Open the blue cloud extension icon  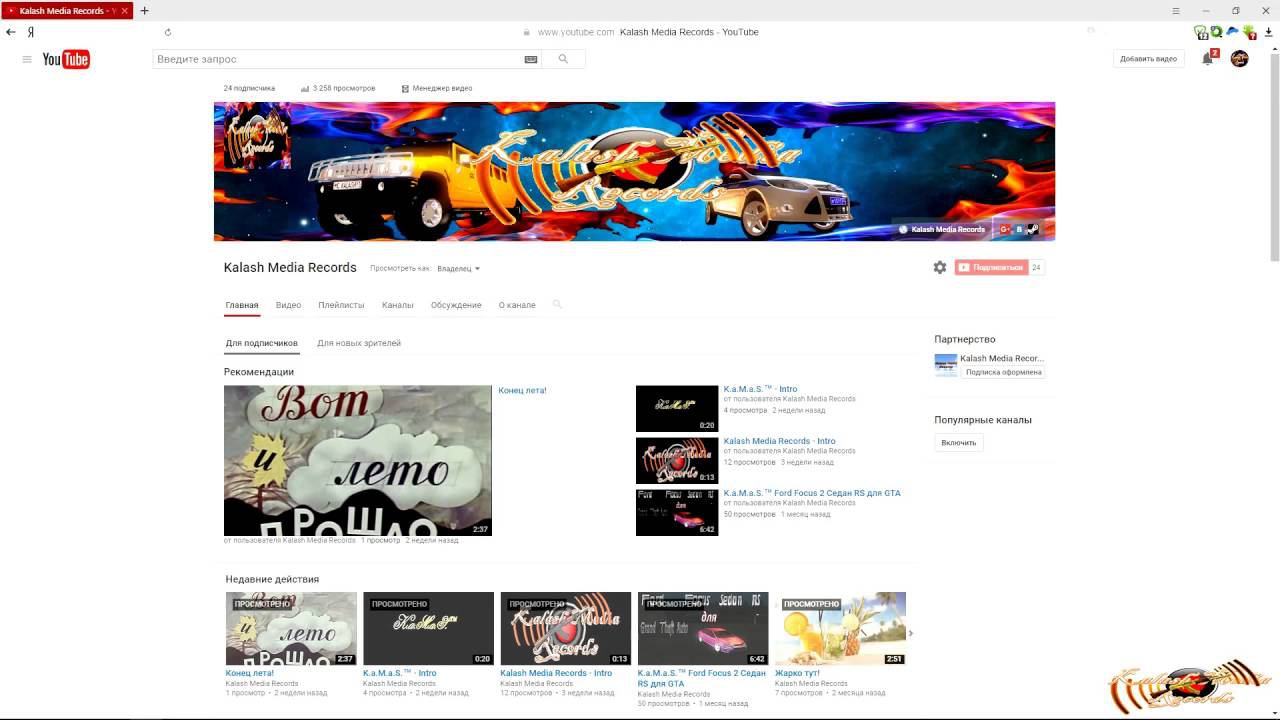1233,32
